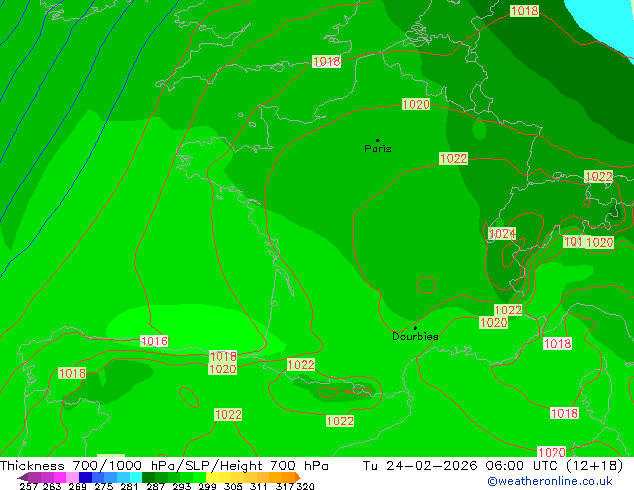Click the orange arrow at legend's right end
The image size is (634, 490).
pos(298,477)
